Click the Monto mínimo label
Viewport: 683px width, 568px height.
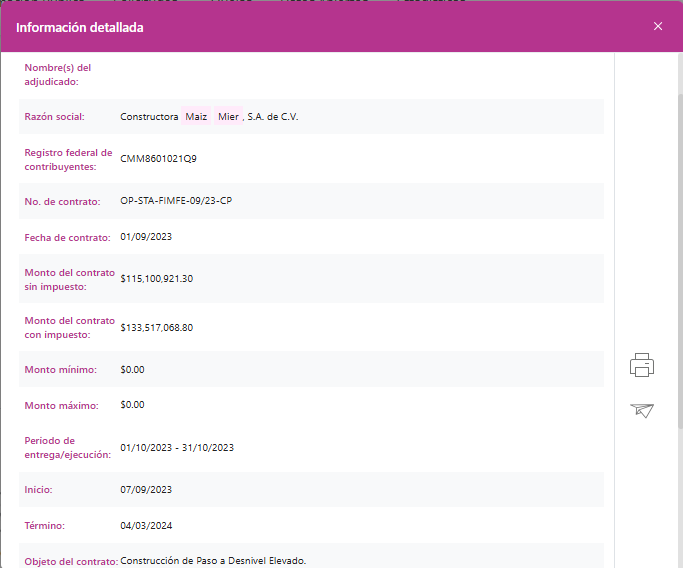point(60,370)
